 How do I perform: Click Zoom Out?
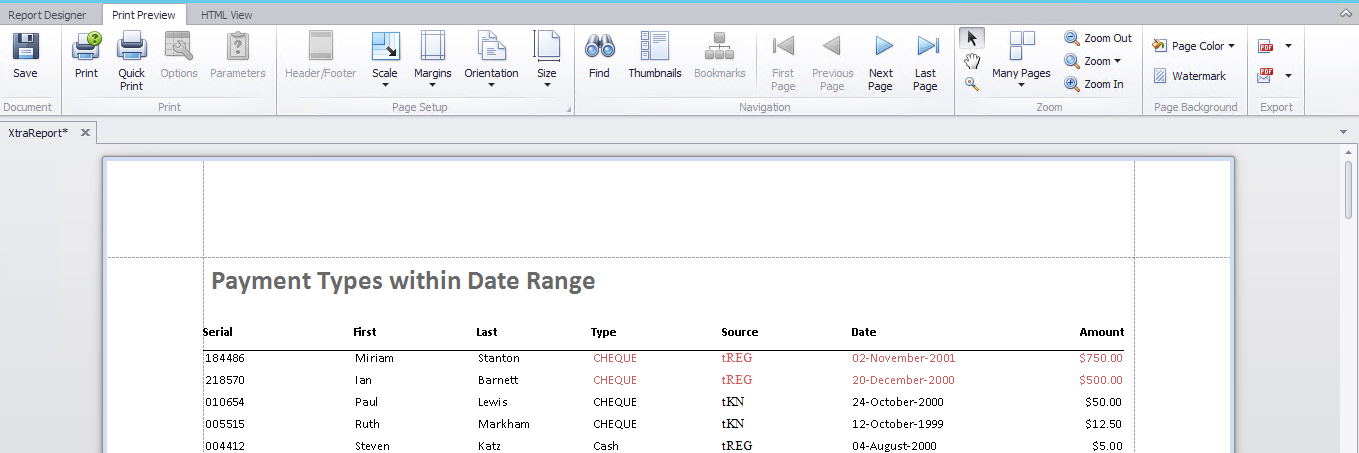point(1098,38)
